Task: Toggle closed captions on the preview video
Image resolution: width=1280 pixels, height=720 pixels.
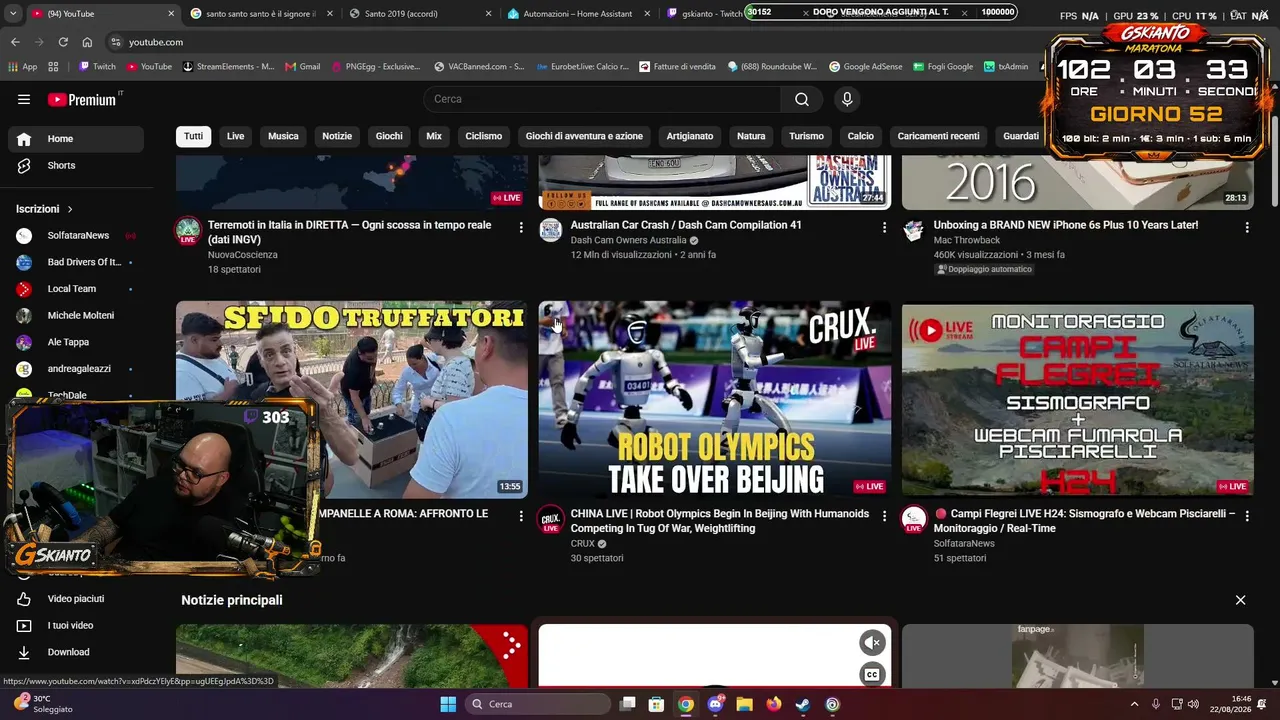Action: pyautogui.click(x=872, y=675)
